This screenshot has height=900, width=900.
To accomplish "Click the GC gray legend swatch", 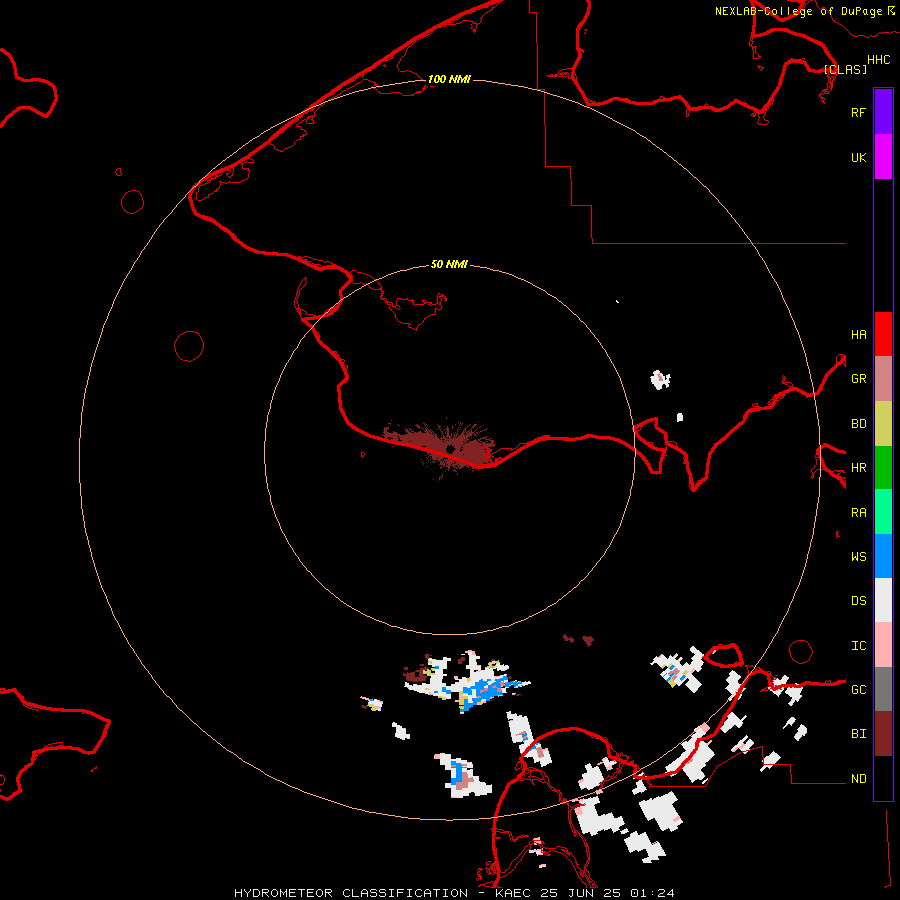I will [x=883, y=689].
